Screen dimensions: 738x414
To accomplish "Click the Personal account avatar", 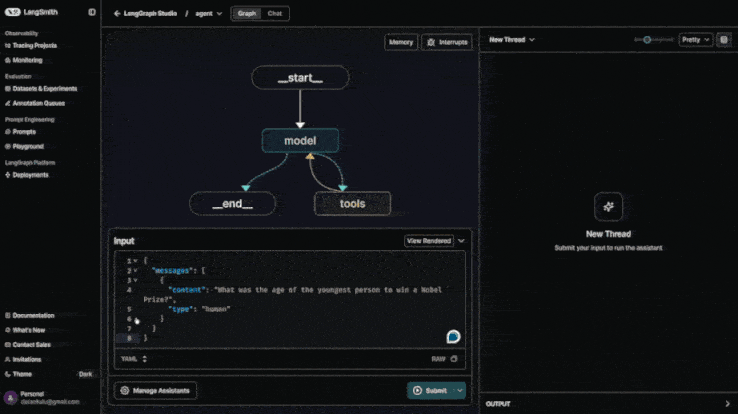I will click(10, 398).
